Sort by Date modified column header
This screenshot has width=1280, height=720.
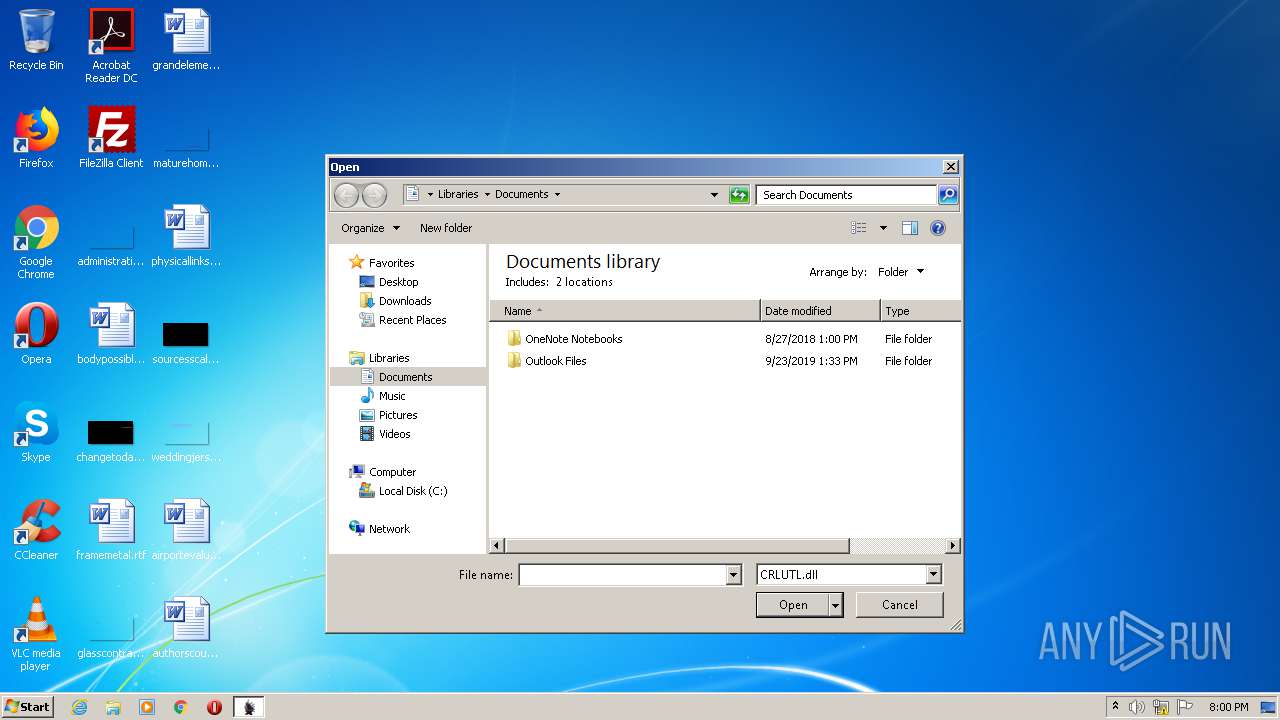pos(820,311)
